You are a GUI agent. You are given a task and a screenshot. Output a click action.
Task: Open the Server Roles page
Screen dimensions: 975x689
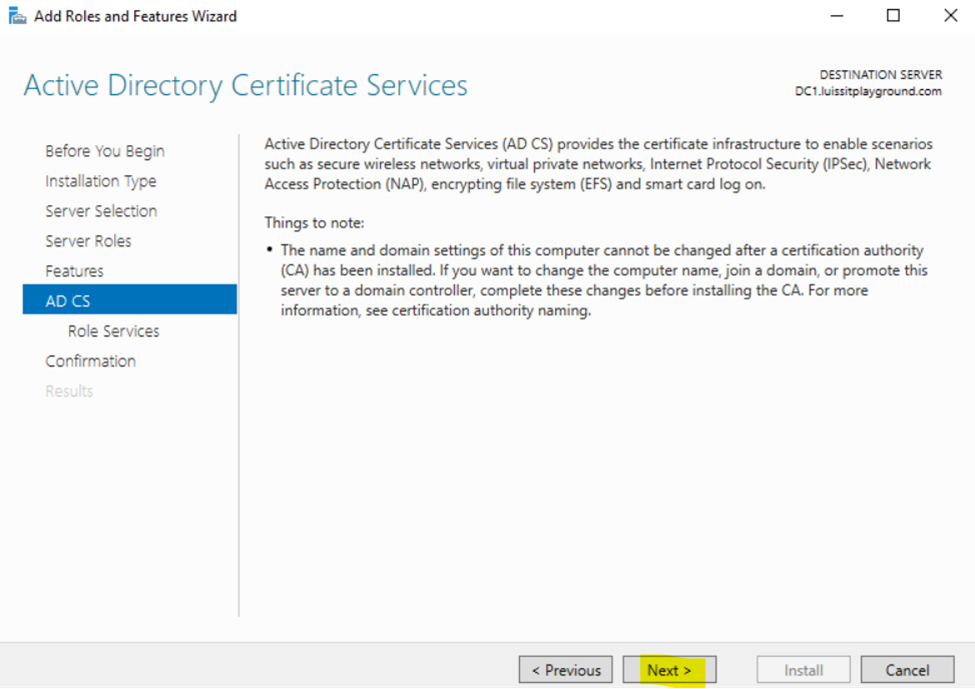tap(88, 241)
